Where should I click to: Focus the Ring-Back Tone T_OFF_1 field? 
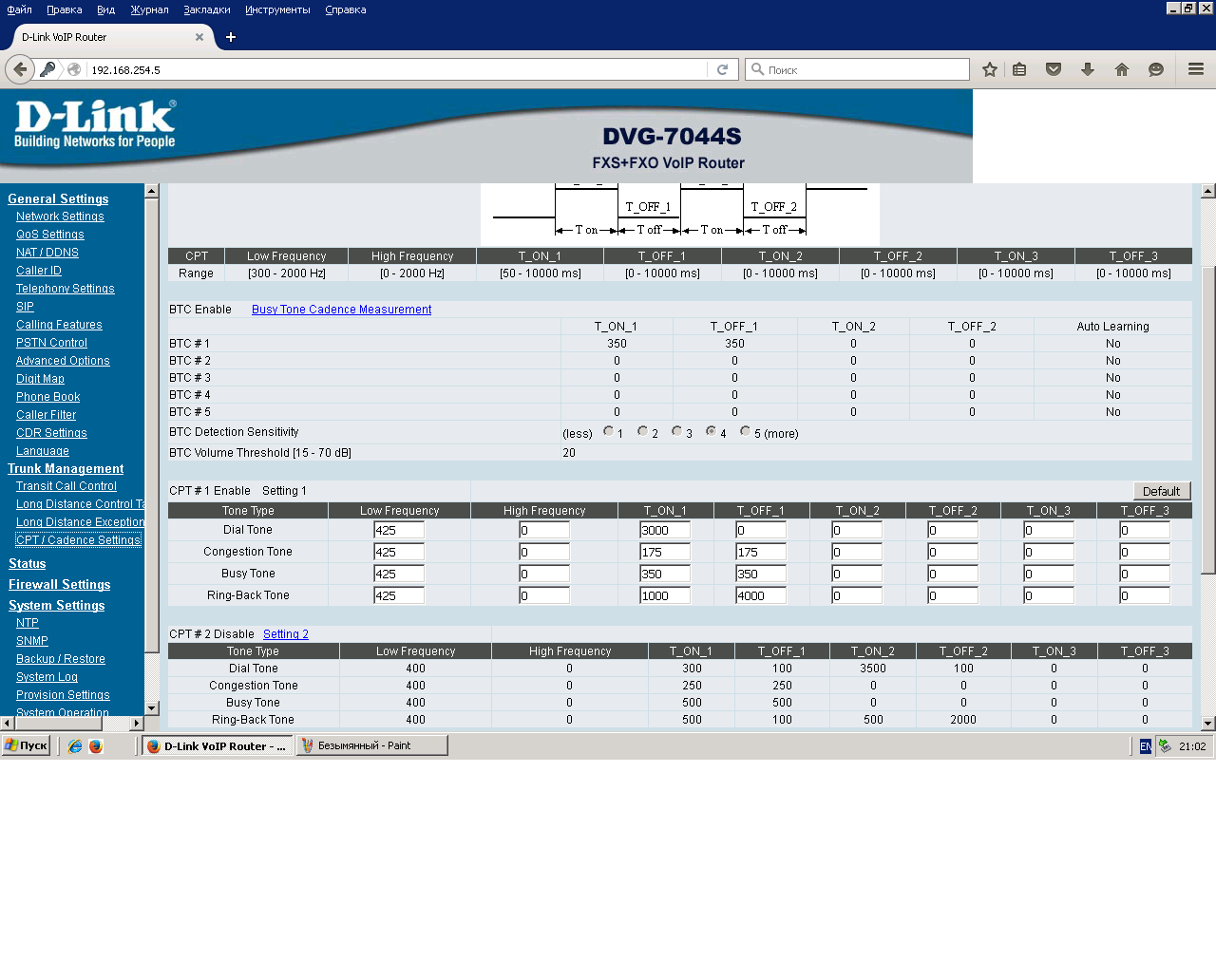(761, 595)
